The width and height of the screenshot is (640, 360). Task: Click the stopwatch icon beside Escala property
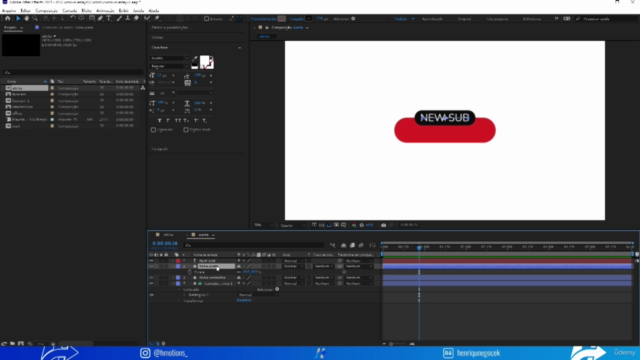pyautogui.click(x=190, y=272)
